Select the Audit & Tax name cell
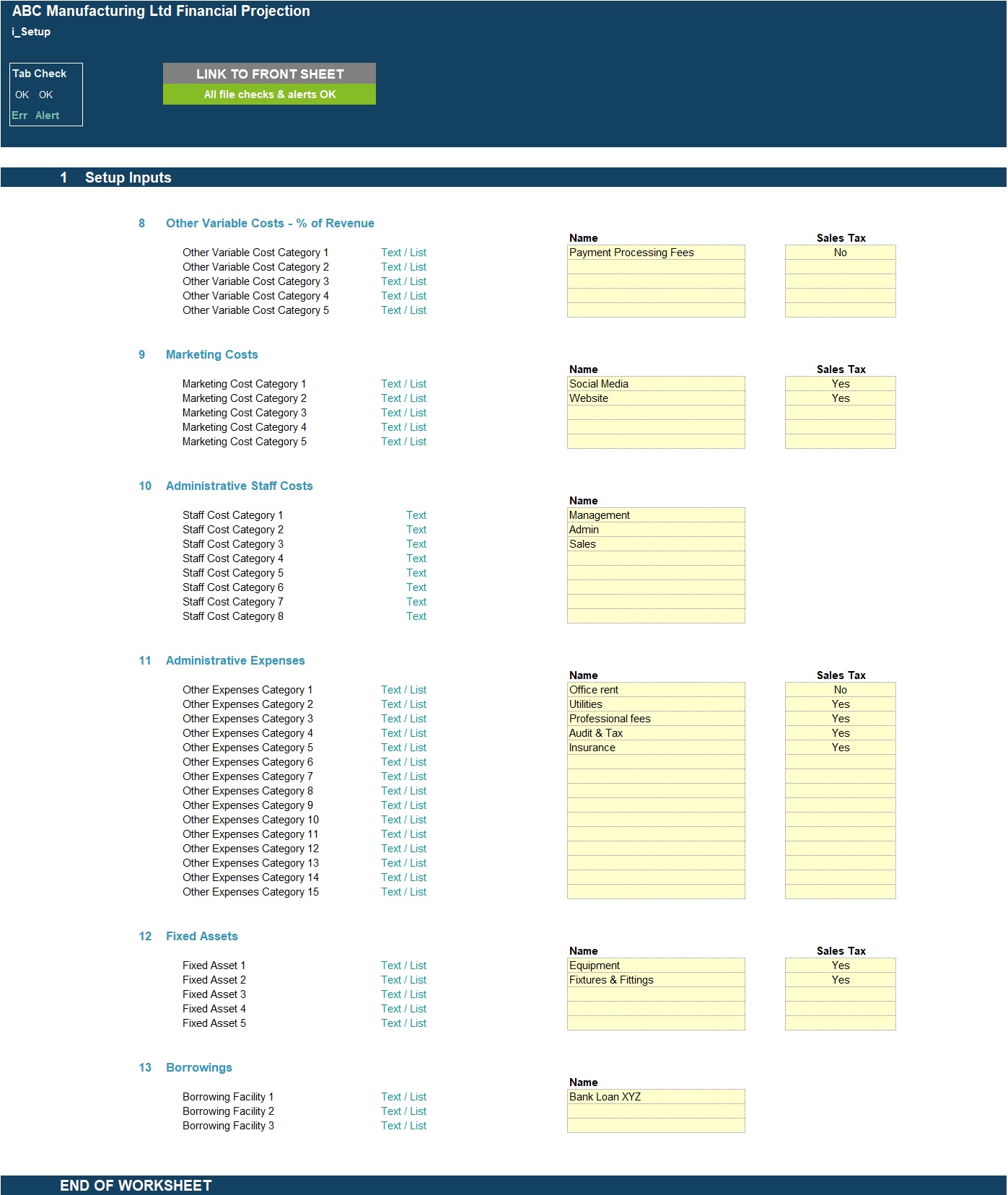Image resolution: width=1008 pixels, height=1195 pixels. [656, 733]
